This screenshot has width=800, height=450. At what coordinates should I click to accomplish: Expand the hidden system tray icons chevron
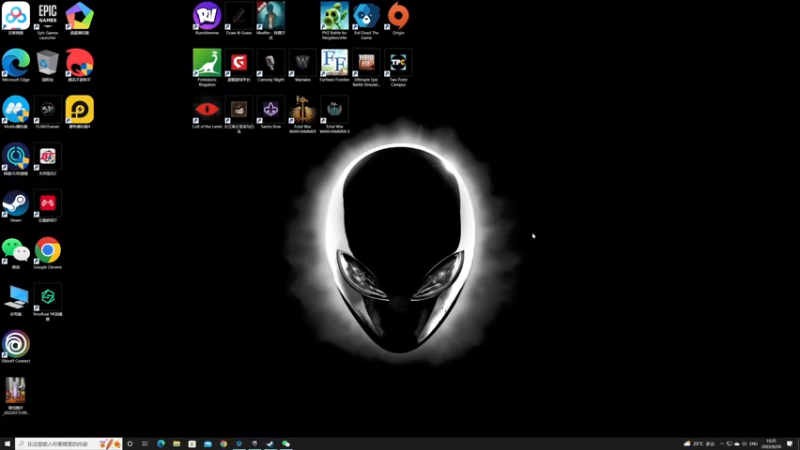pos(721,444)
